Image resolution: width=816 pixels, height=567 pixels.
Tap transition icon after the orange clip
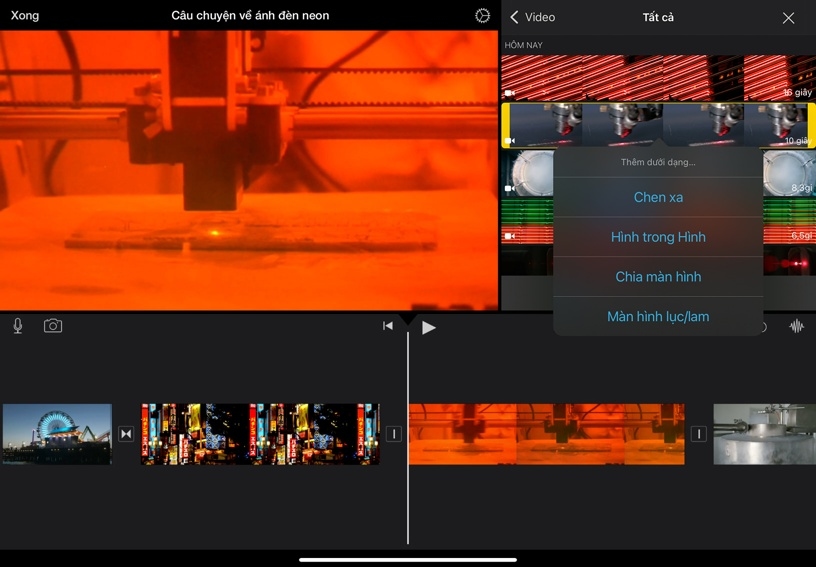(x=699, y=434)
